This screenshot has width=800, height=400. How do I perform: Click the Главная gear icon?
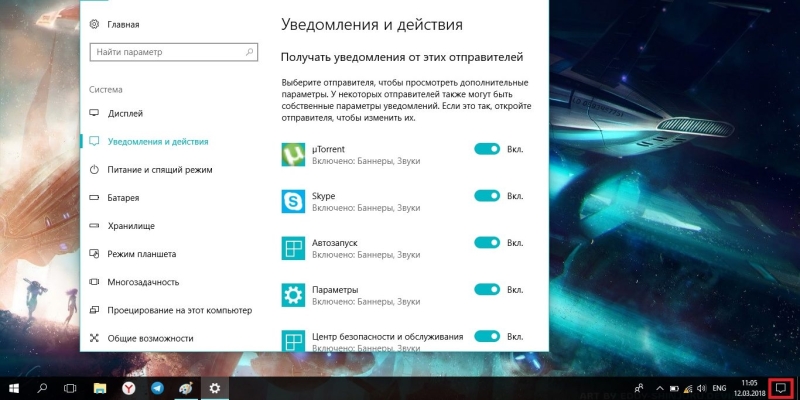tap(94, 24)
